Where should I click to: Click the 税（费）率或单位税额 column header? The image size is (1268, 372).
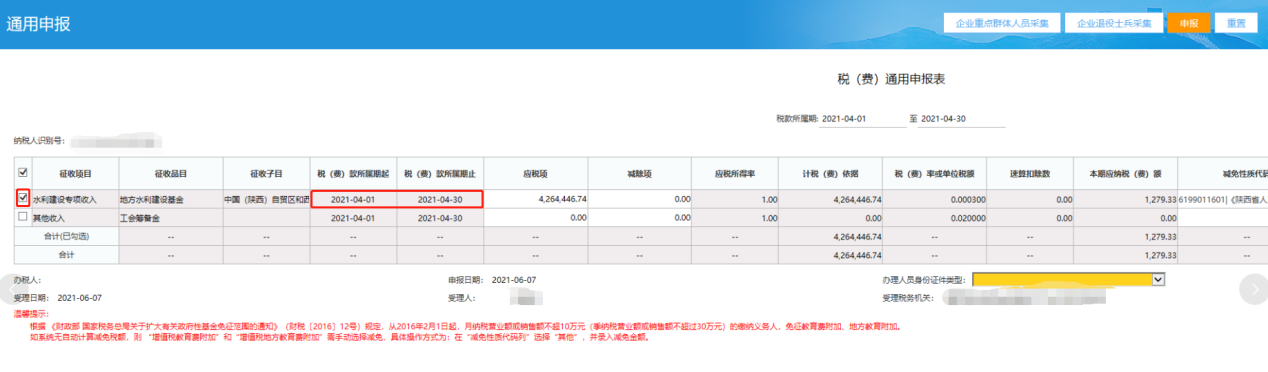point(935,173)
